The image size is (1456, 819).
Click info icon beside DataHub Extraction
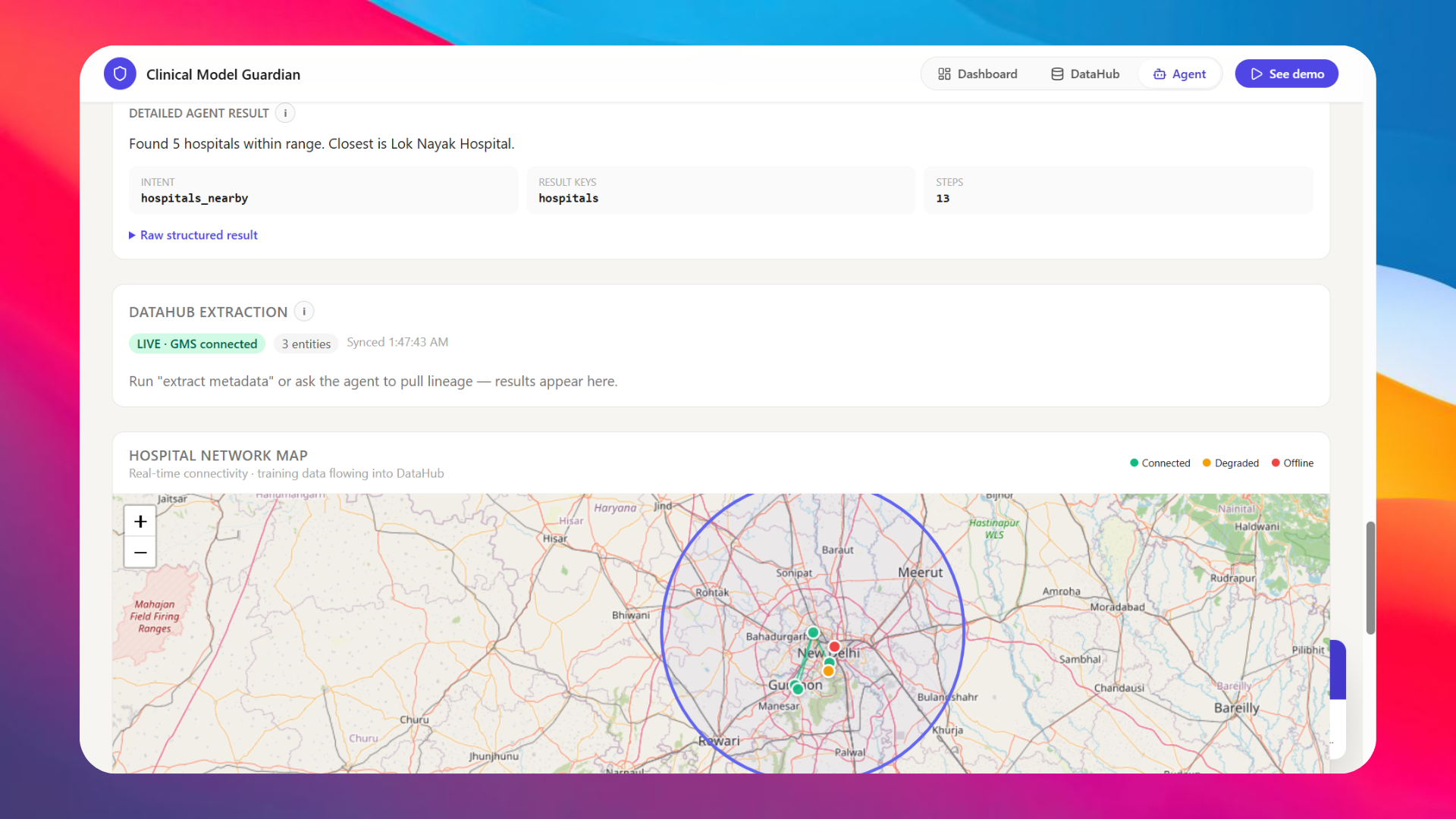(304, 311)
